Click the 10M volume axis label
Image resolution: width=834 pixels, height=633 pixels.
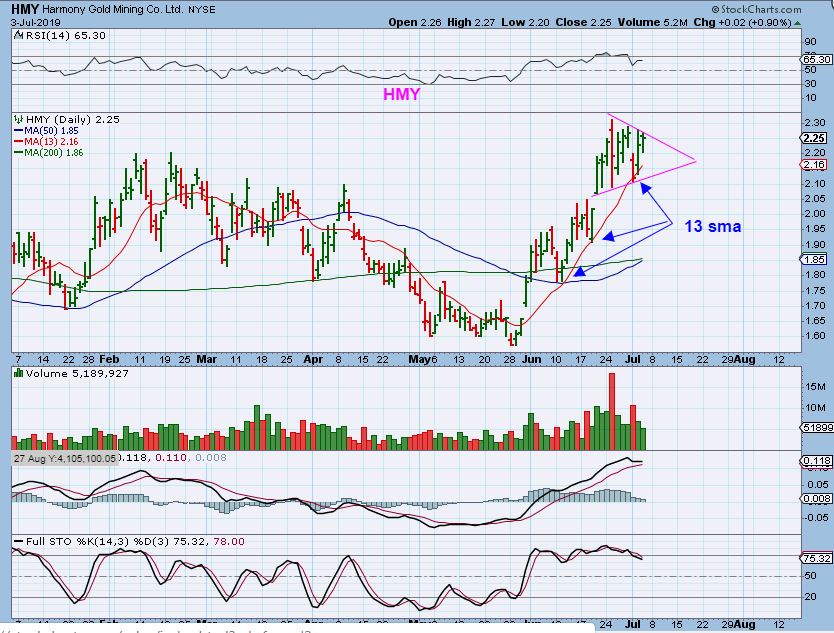point(815,408)
